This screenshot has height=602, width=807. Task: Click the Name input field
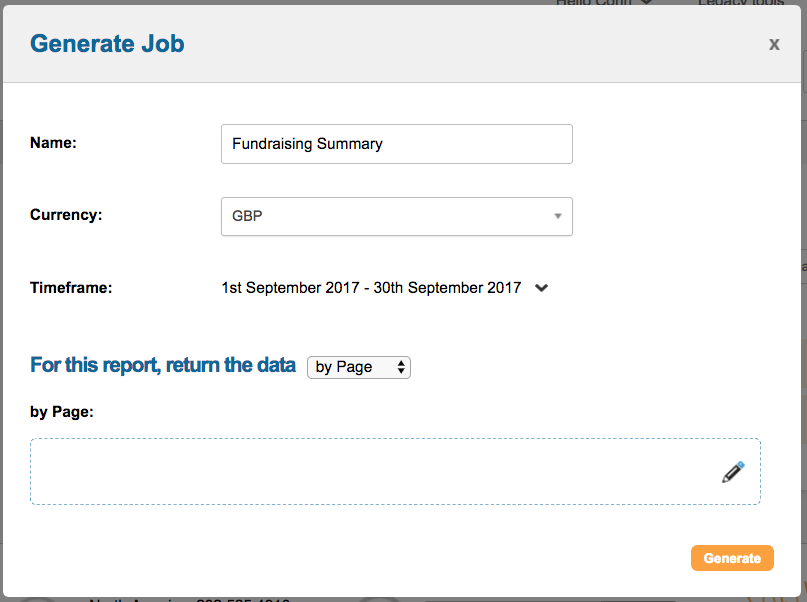396,144
